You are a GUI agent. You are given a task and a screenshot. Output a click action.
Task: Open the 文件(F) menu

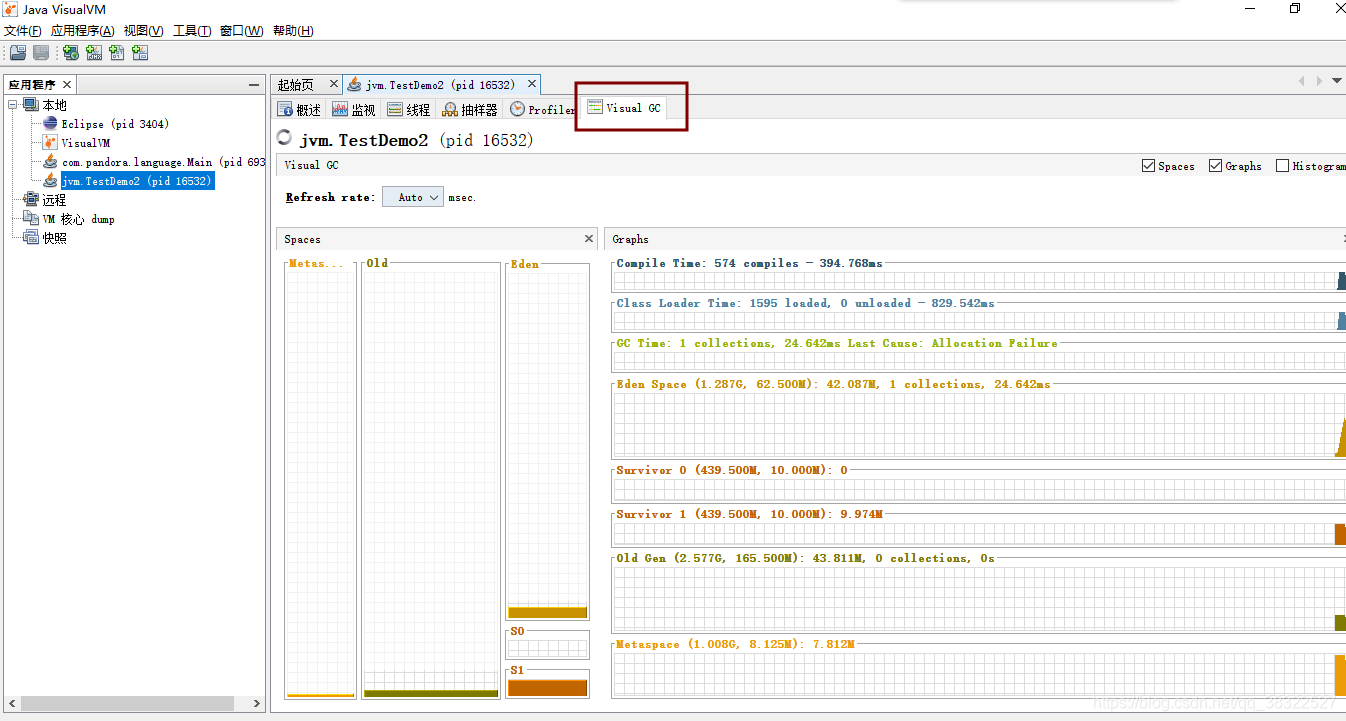point(23,31)
